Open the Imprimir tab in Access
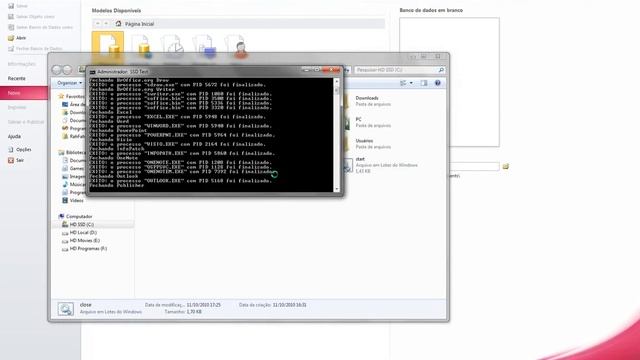The height and width of the screenshot is (360, 640). pos(17,107)
